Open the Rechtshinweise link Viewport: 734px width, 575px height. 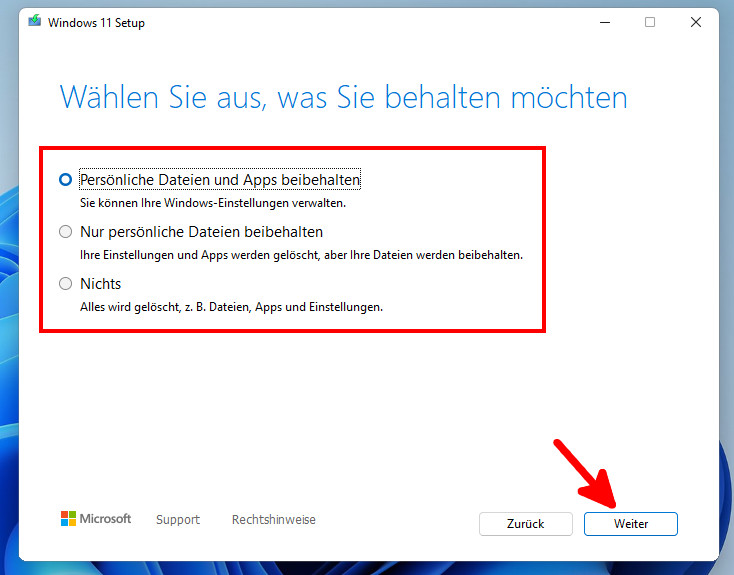tap(274, 519)
